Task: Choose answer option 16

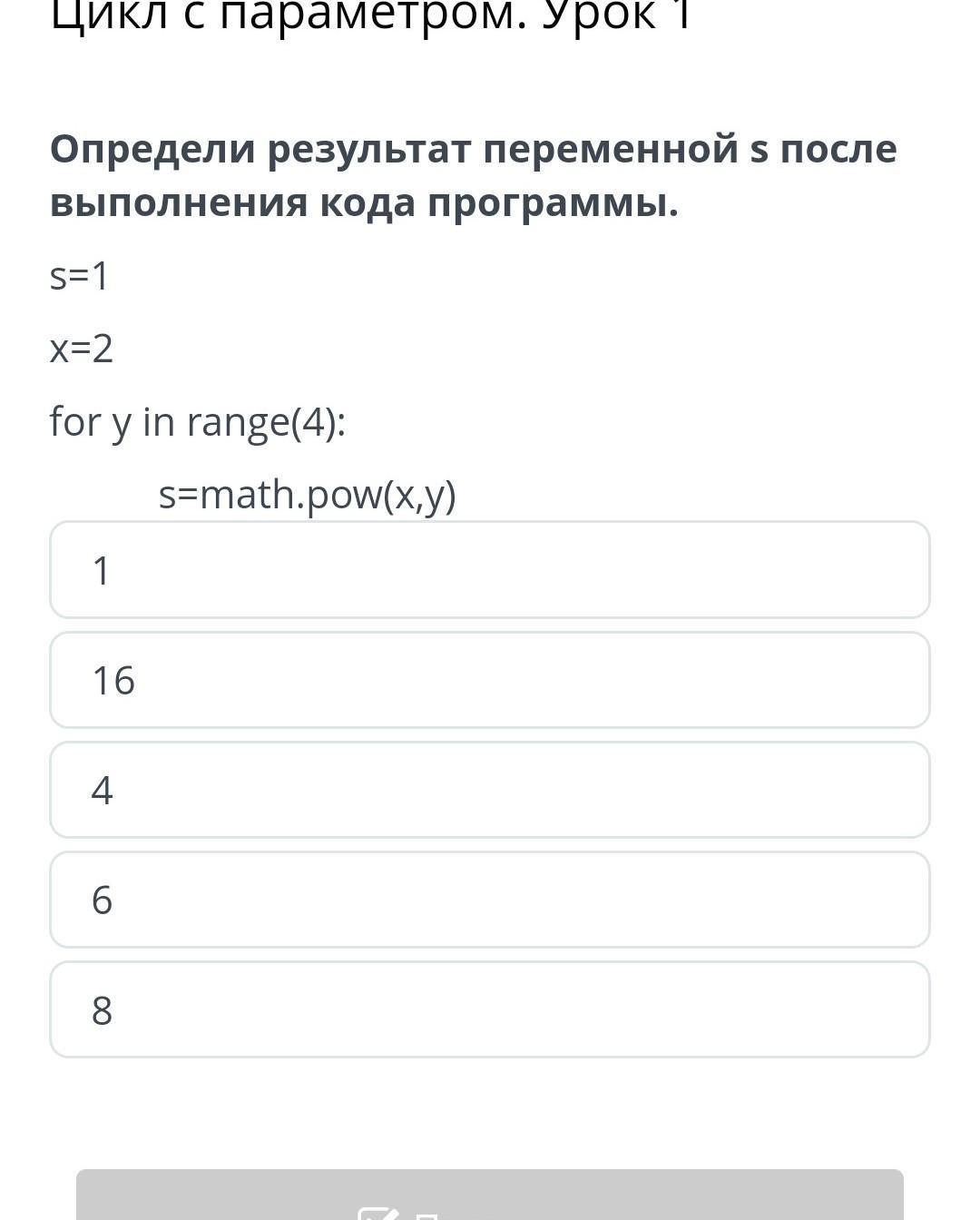Action: click(x=490, y=680)
